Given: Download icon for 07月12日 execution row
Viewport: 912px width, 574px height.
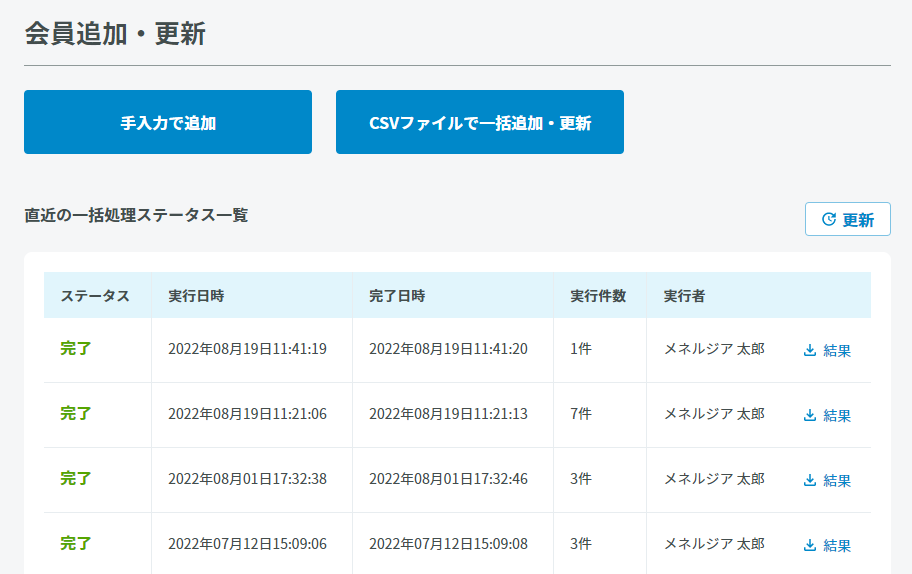Looking at the screenshot, I should pos(810,546).
